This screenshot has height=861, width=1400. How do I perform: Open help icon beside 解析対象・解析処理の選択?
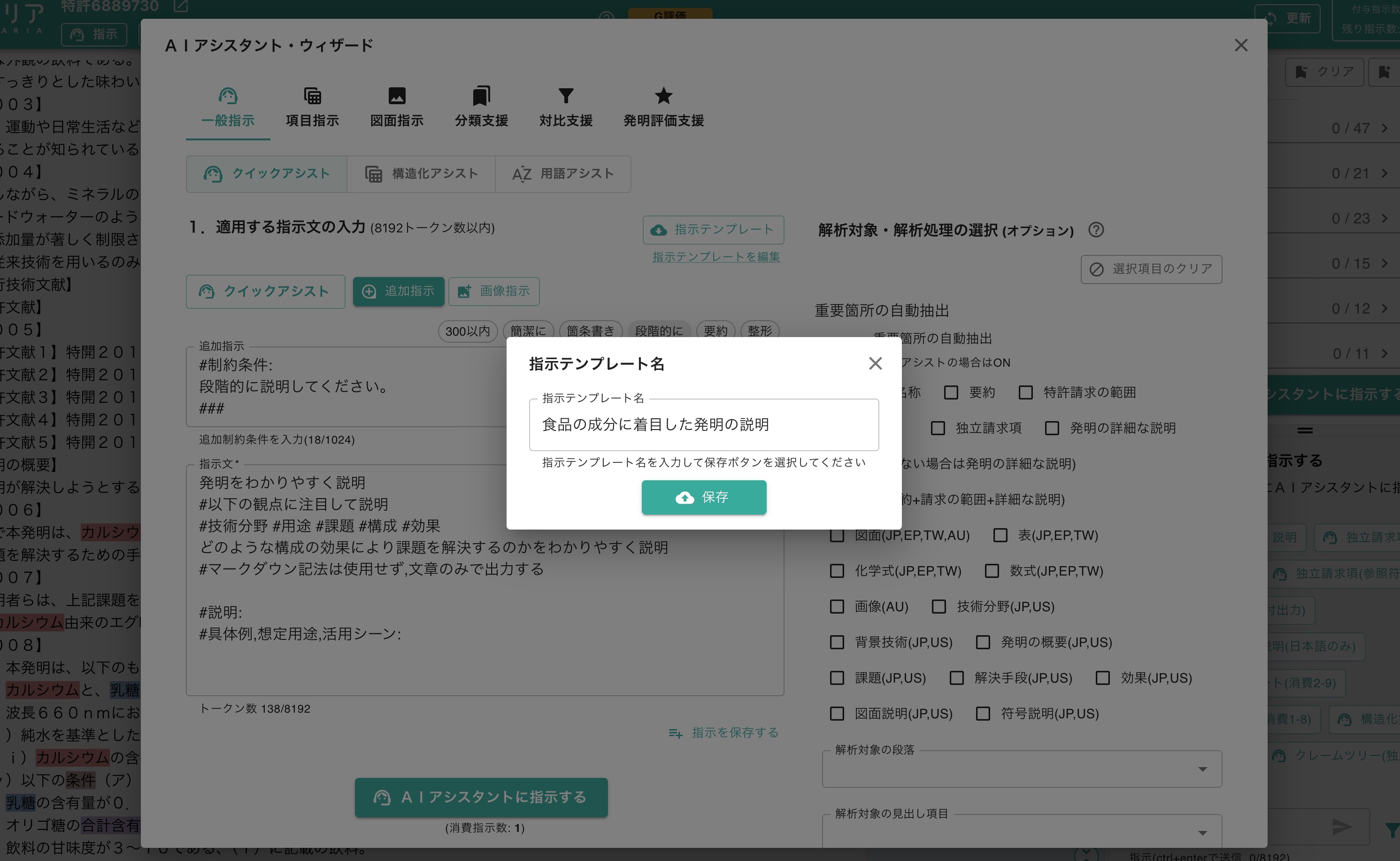(x=1095, y=230)
